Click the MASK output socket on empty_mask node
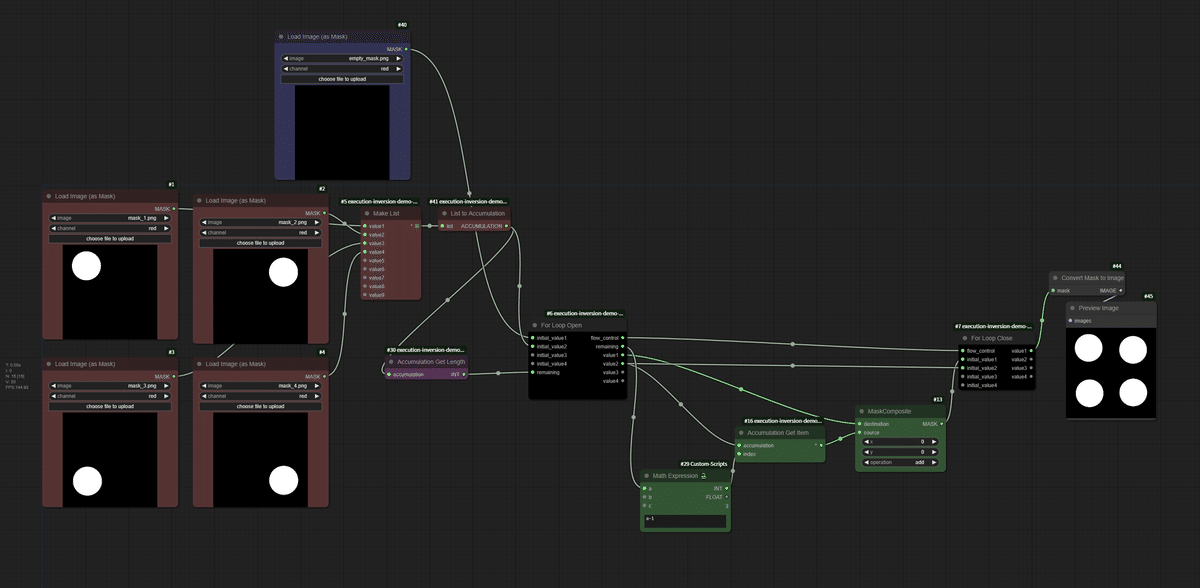Image resolution: width=1200 pixels, height=588 pixels. (x=406, y=49)
